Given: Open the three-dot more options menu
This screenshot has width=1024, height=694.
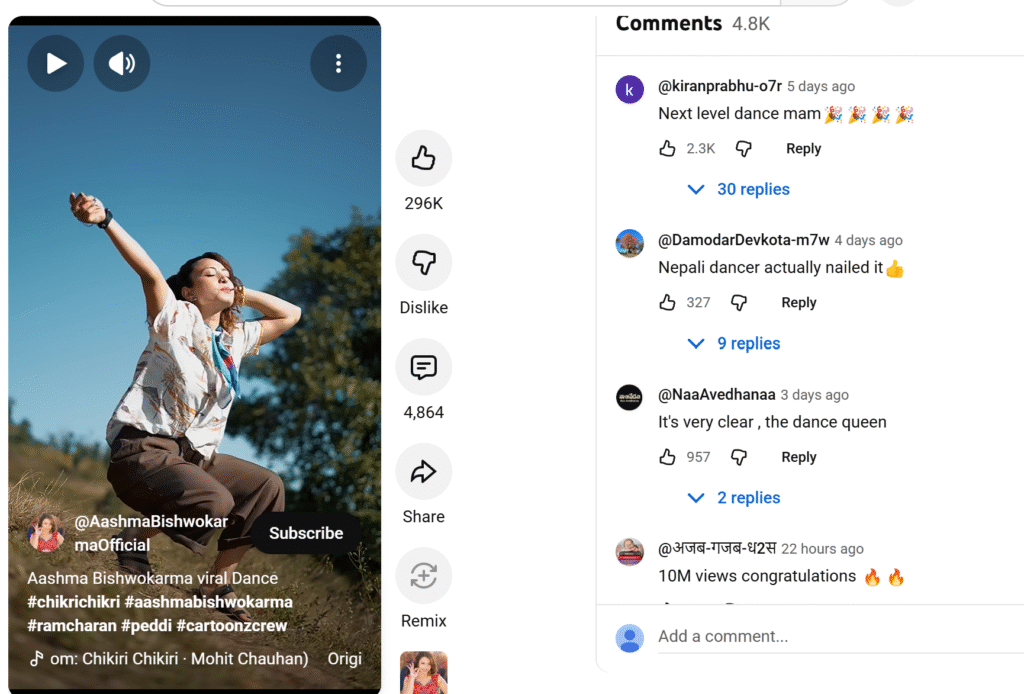Looking at the screenshot, I should pos(338,63).
